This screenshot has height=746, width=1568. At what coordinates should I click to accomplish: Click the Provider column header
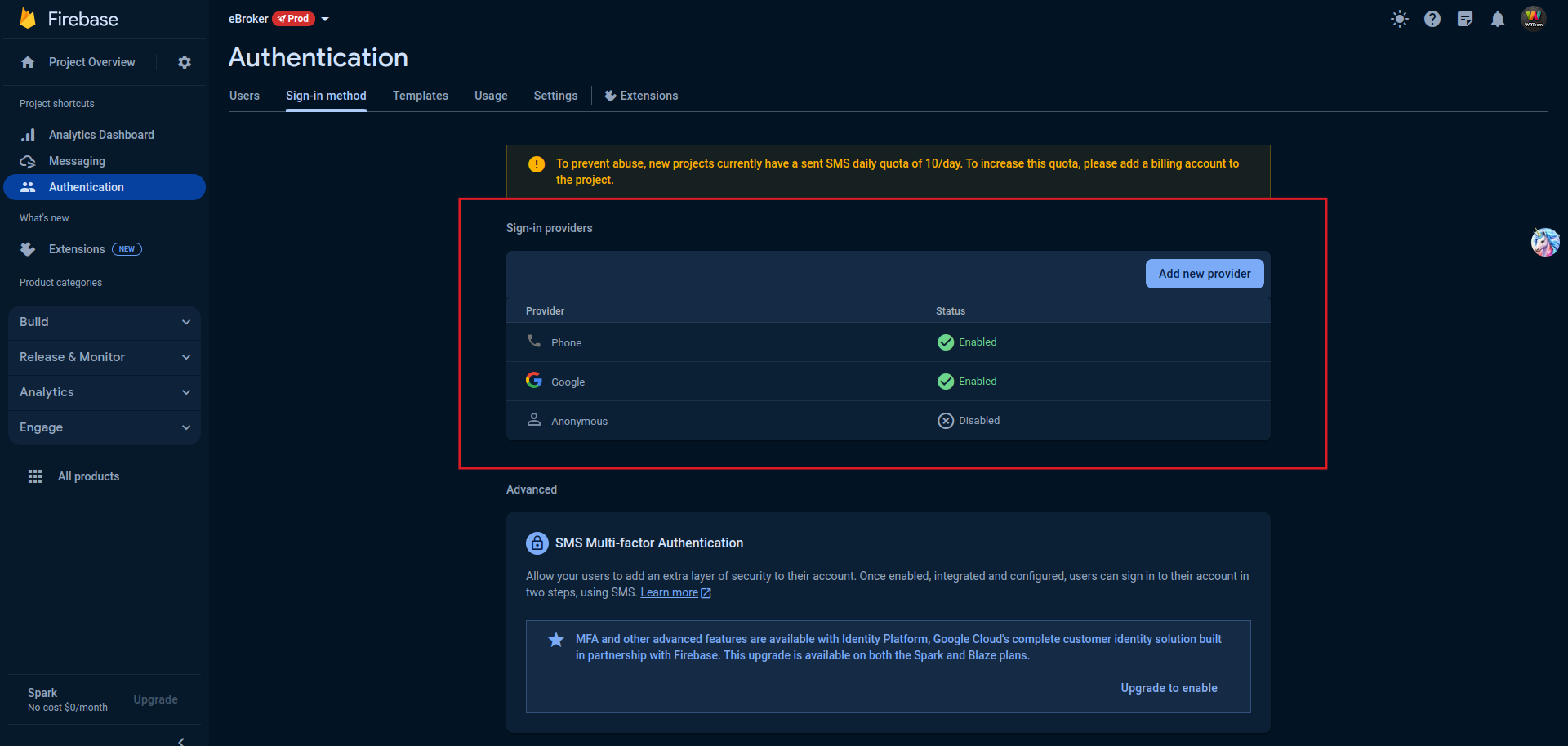coord(545,311)
